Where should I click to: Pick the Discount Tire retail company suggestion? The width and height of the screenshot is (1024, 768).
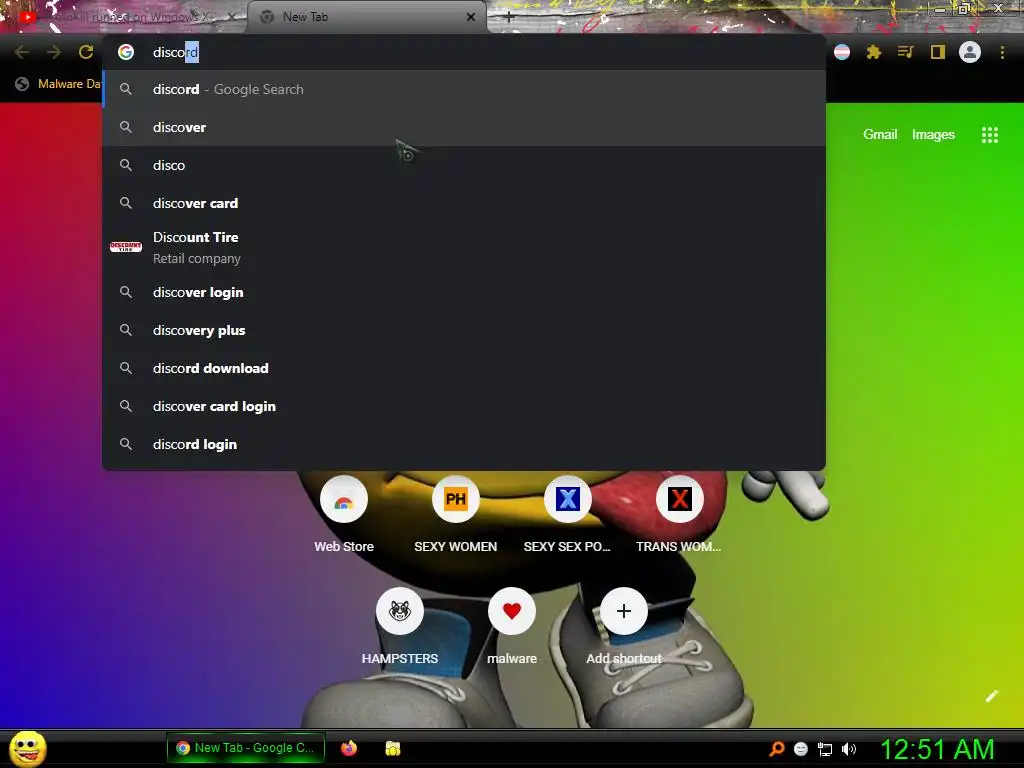coord(464,248)
